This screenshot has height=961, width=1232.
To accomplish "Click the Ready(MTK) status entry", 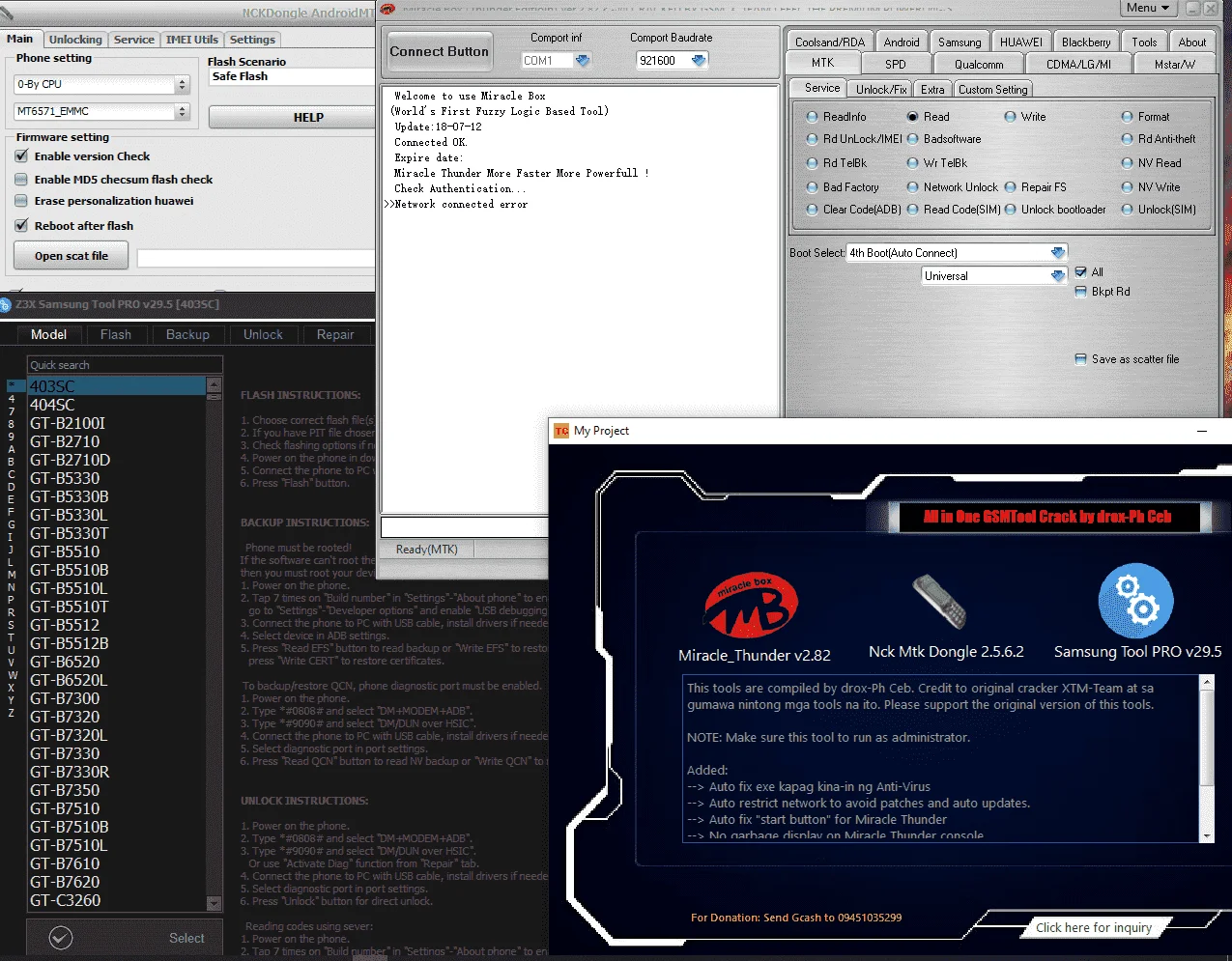I will (x=427, y=549).
